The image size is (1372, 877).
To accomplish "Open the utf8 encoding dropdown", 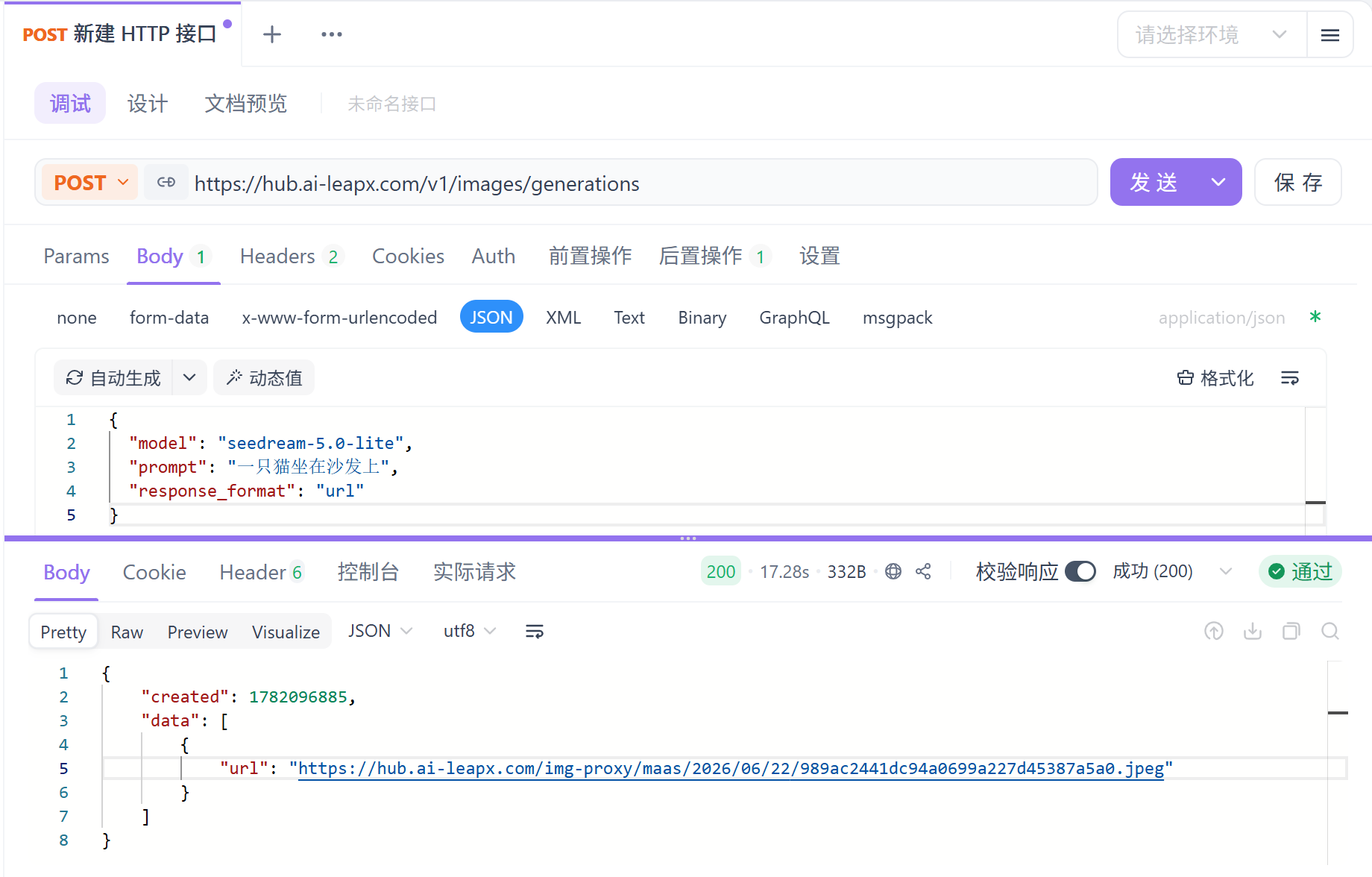I will click(x=470, y=632).
